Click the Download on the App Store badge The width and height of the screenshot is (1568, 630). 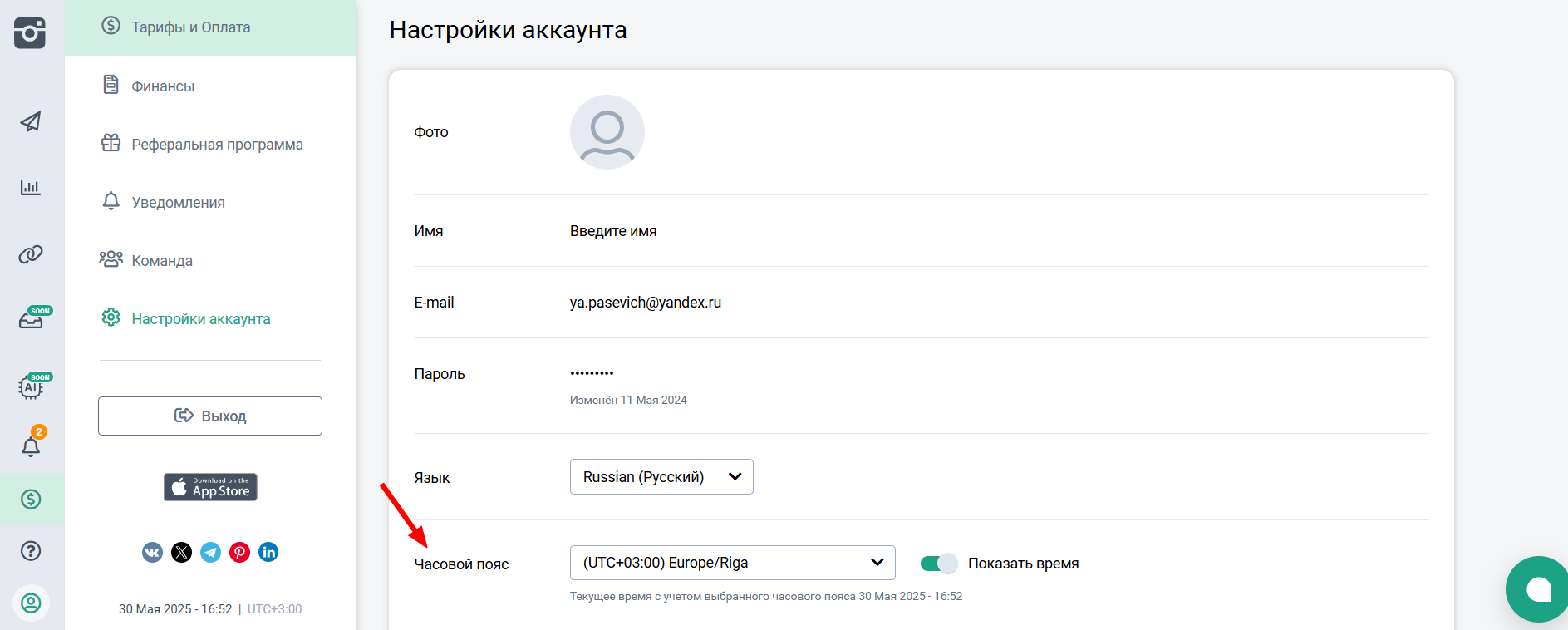coord(210,487)
